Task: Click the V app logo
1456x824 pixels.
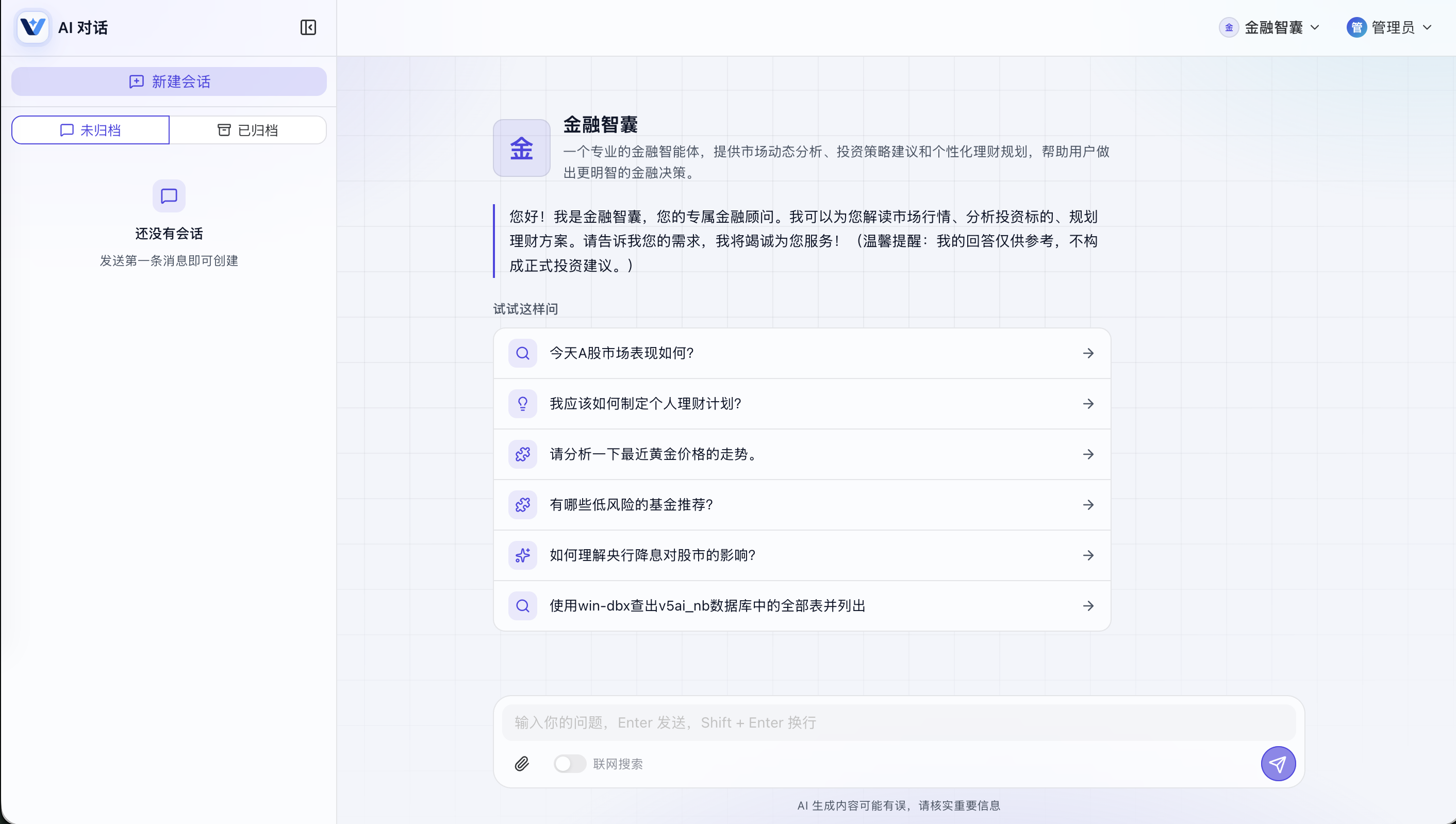Action: (x=33, y=27)
